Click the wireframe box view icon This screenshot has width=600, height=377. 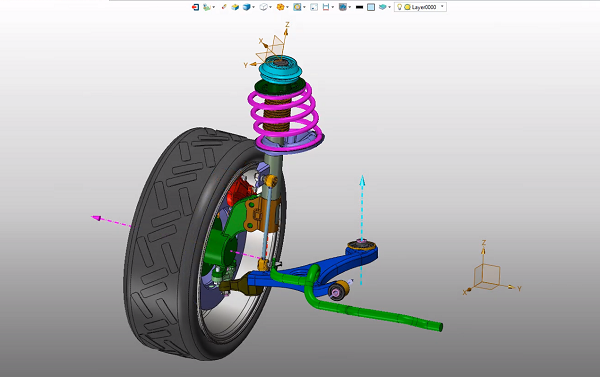click(263, 7)
